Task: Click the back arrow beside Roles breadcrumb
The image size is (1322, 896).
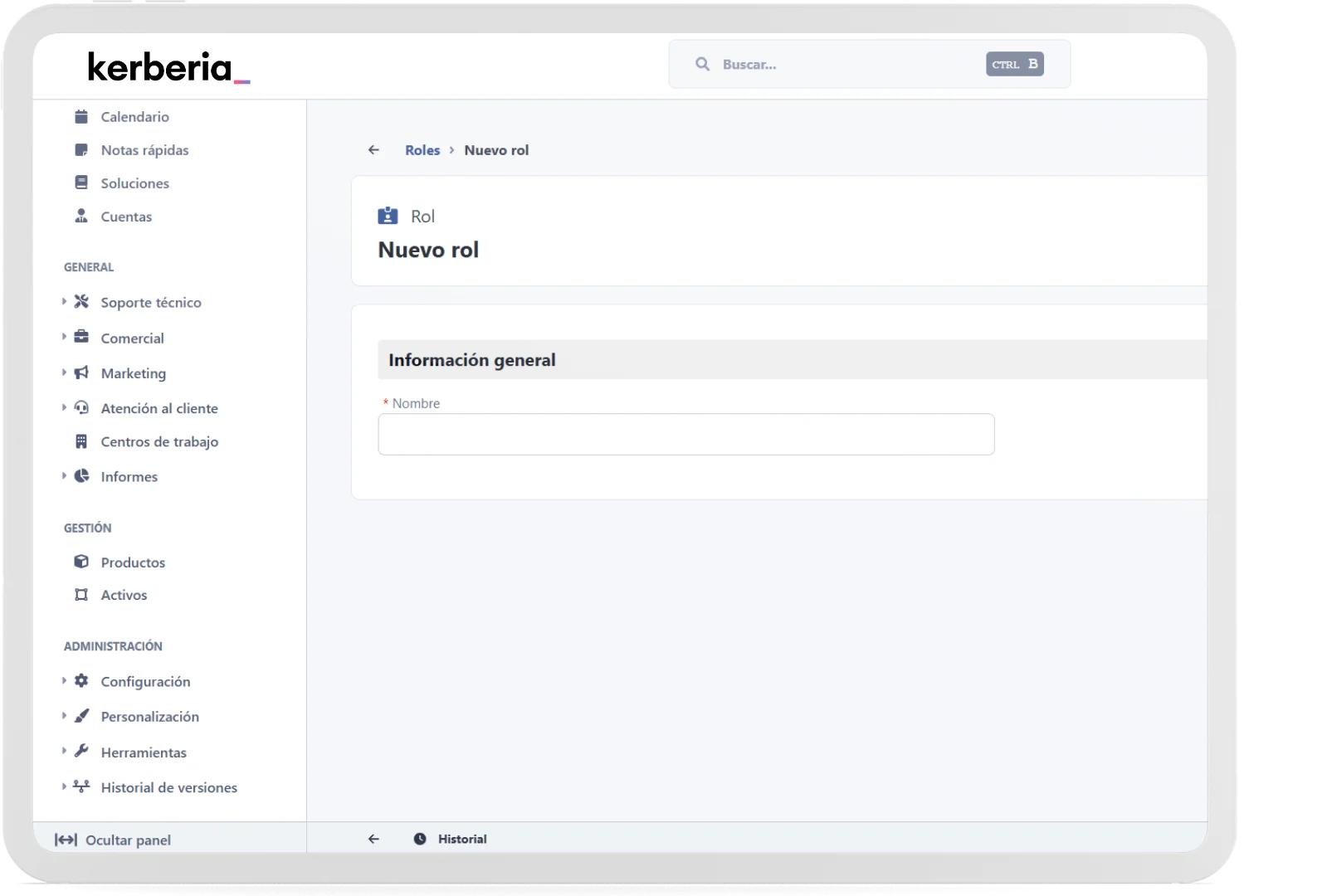Action: pyautogui.click(x=373, y=150)
